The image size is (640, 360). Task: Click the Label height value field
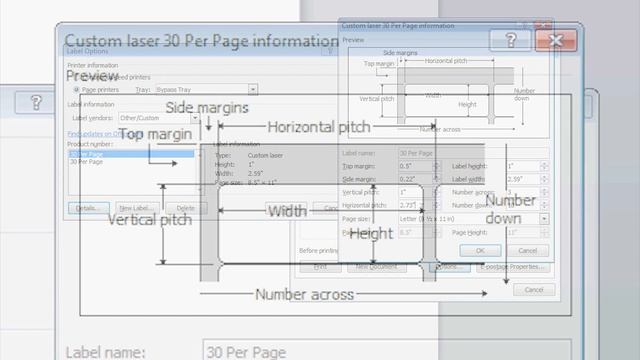coord(523,166)
